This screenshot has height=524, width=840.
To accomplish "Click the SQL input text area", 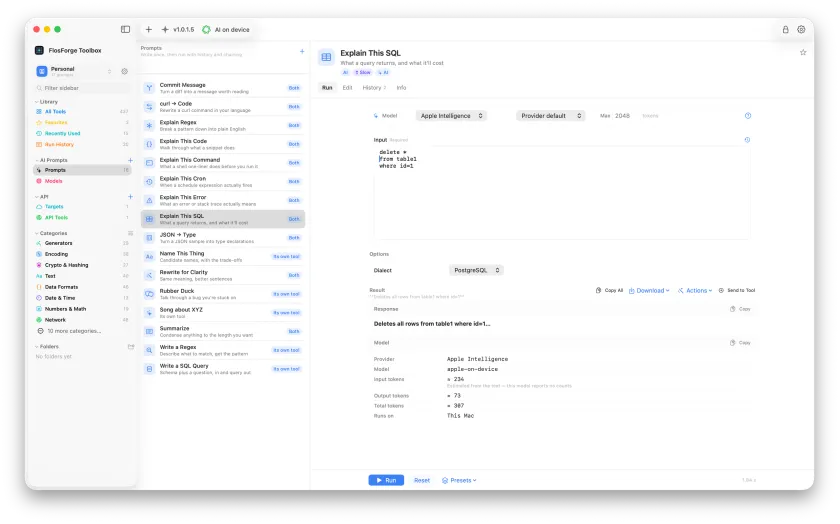I will pos(562,192).
